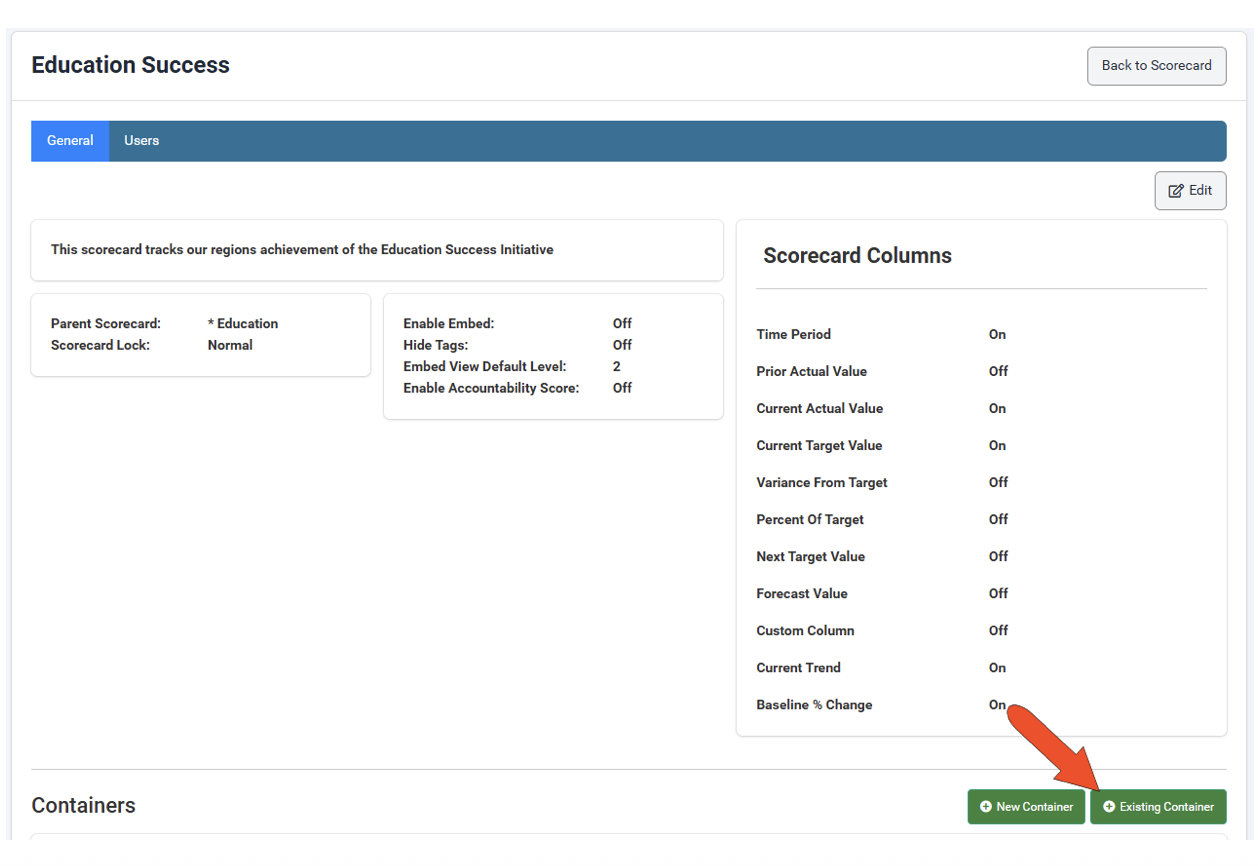1258x866 pixels.
Task: Click the Enable Accountability Score label
Action: (491, 388)
